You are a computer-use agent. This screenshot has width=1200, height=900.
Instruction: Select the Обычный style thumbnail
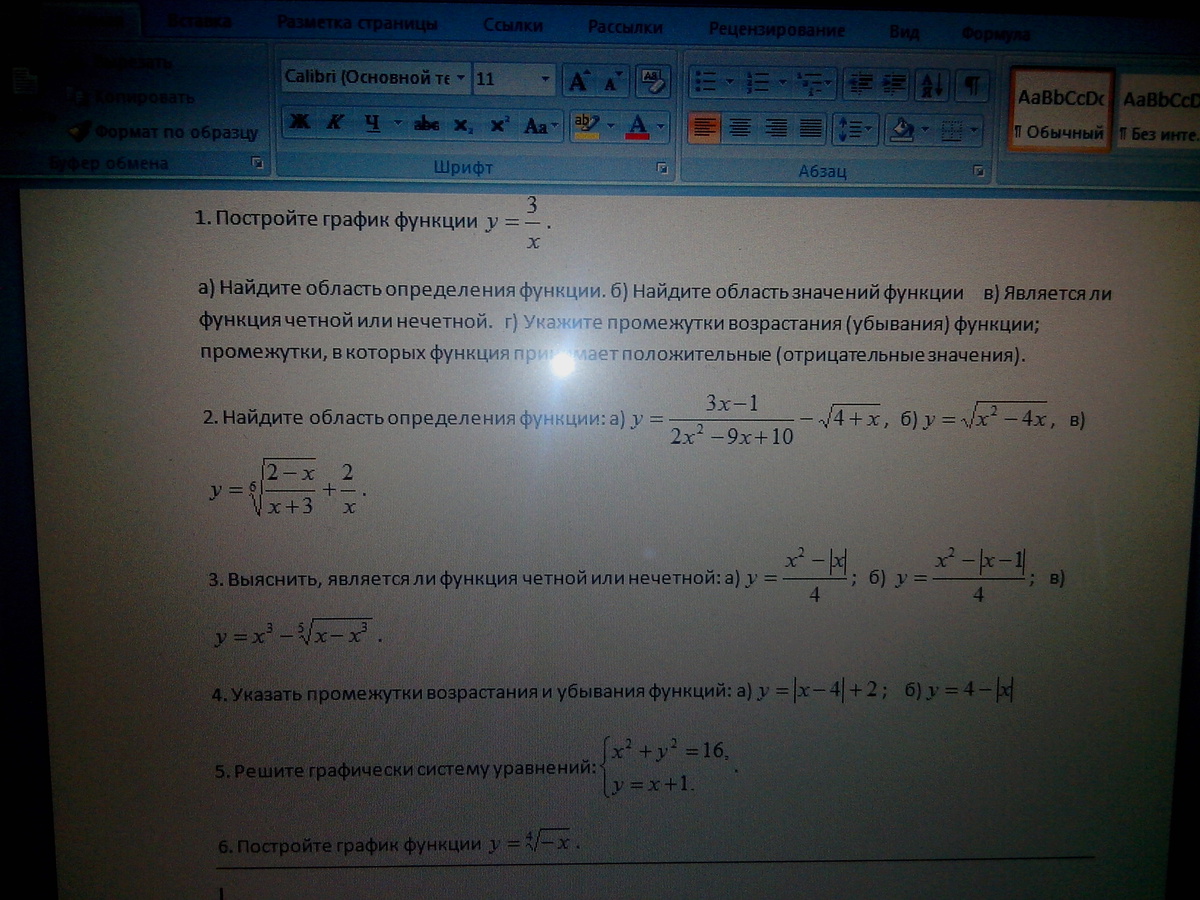tap(1060, 110)
